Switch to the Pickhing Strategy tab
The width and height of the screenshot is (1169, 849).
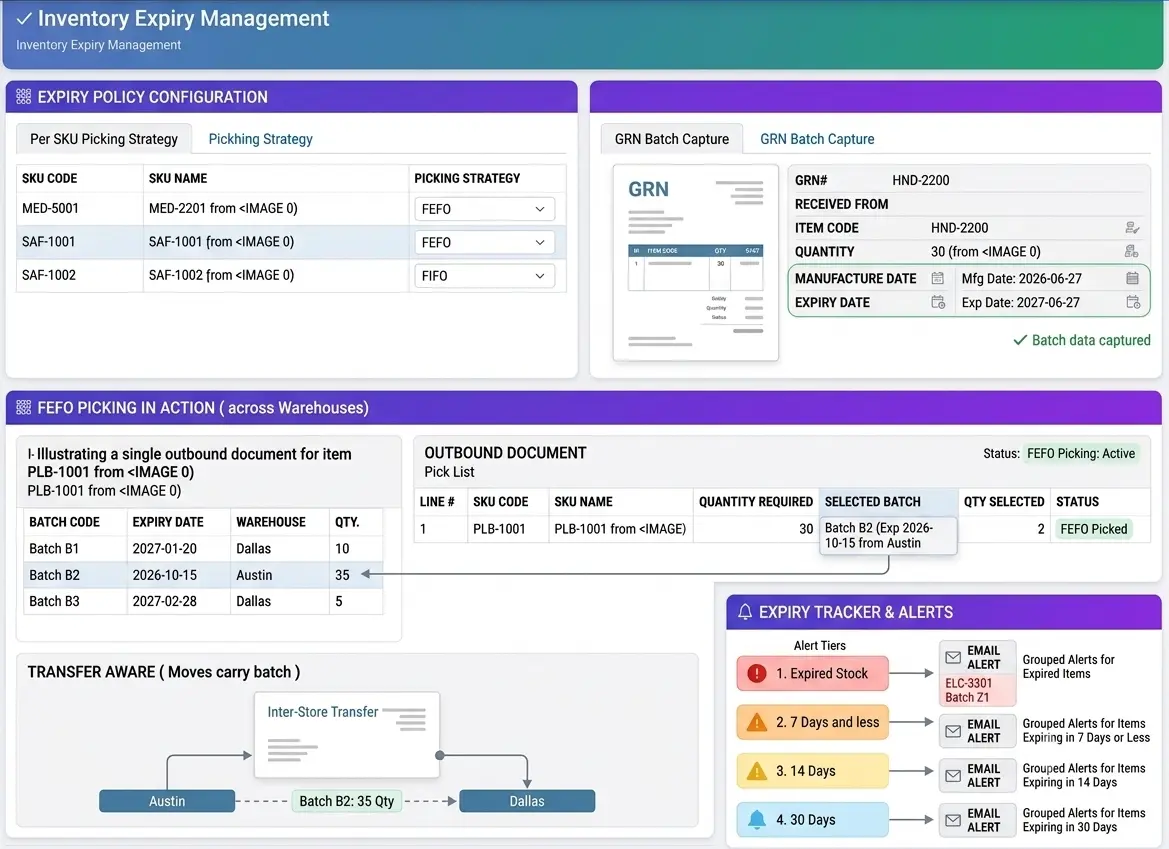pos(260,139)
